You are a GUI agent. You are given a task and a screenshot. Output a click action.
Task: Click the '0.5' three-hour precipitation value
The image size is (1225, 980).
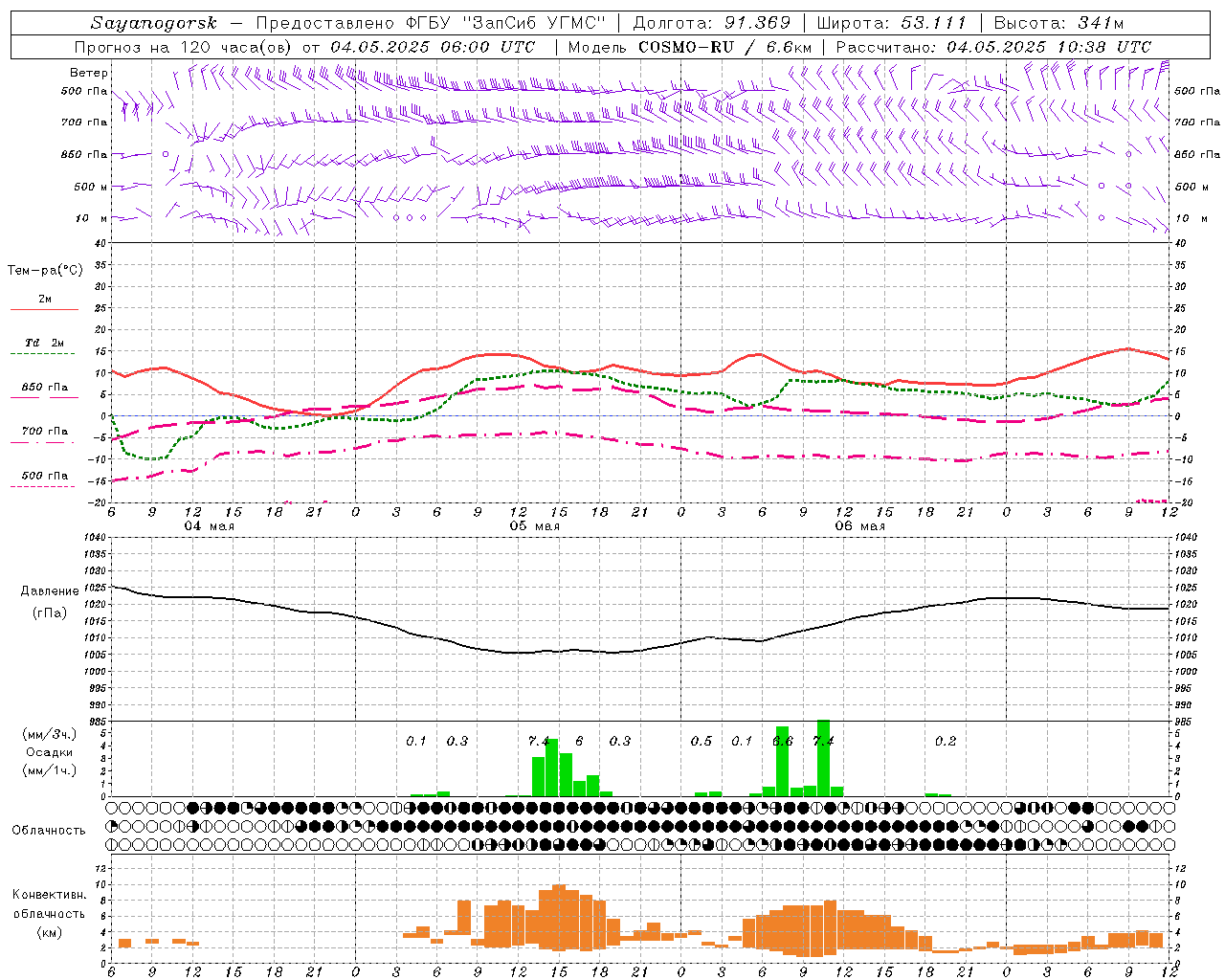point(702,741)
